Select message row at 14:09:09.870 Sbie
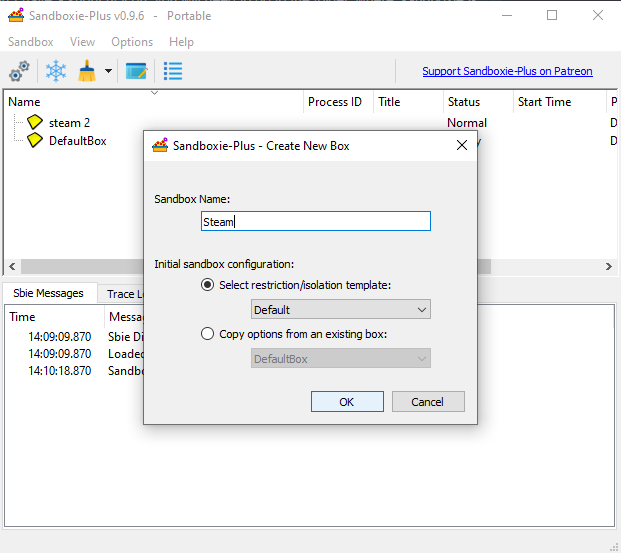Screen dimensions: 621x553 (75, 336)
